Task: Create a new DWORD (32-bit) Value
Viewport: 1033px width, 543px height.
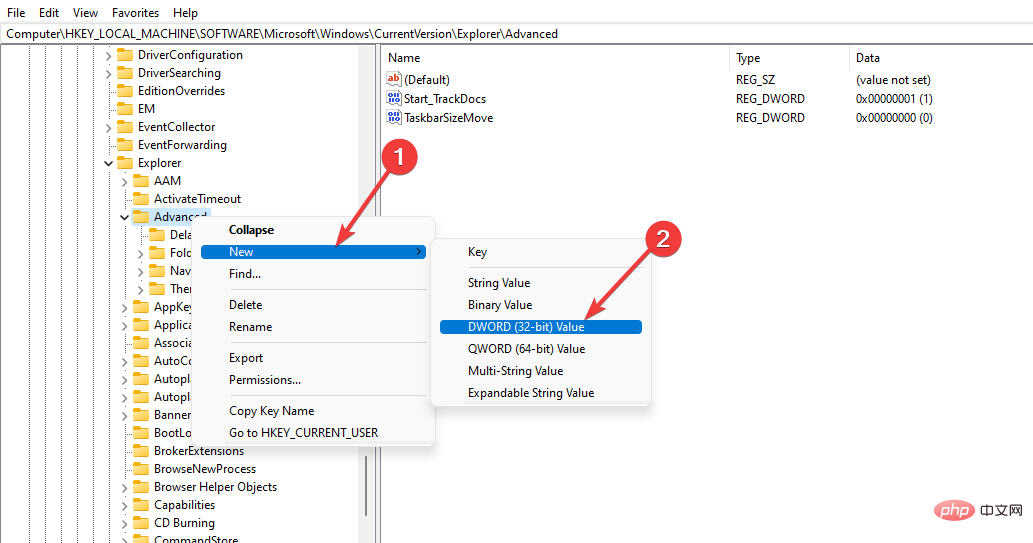Action: click(x=541, y=327)
